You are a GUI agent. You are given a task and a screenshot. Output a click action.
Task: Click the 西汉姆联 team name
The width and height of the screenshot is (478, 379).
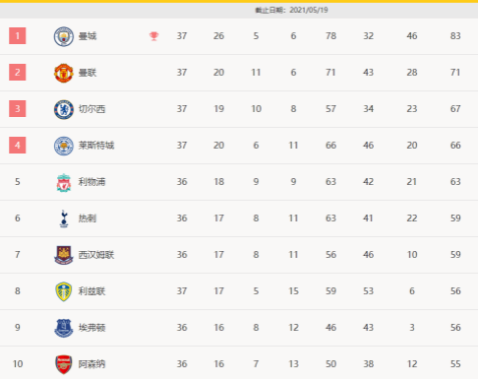[96, 255]
